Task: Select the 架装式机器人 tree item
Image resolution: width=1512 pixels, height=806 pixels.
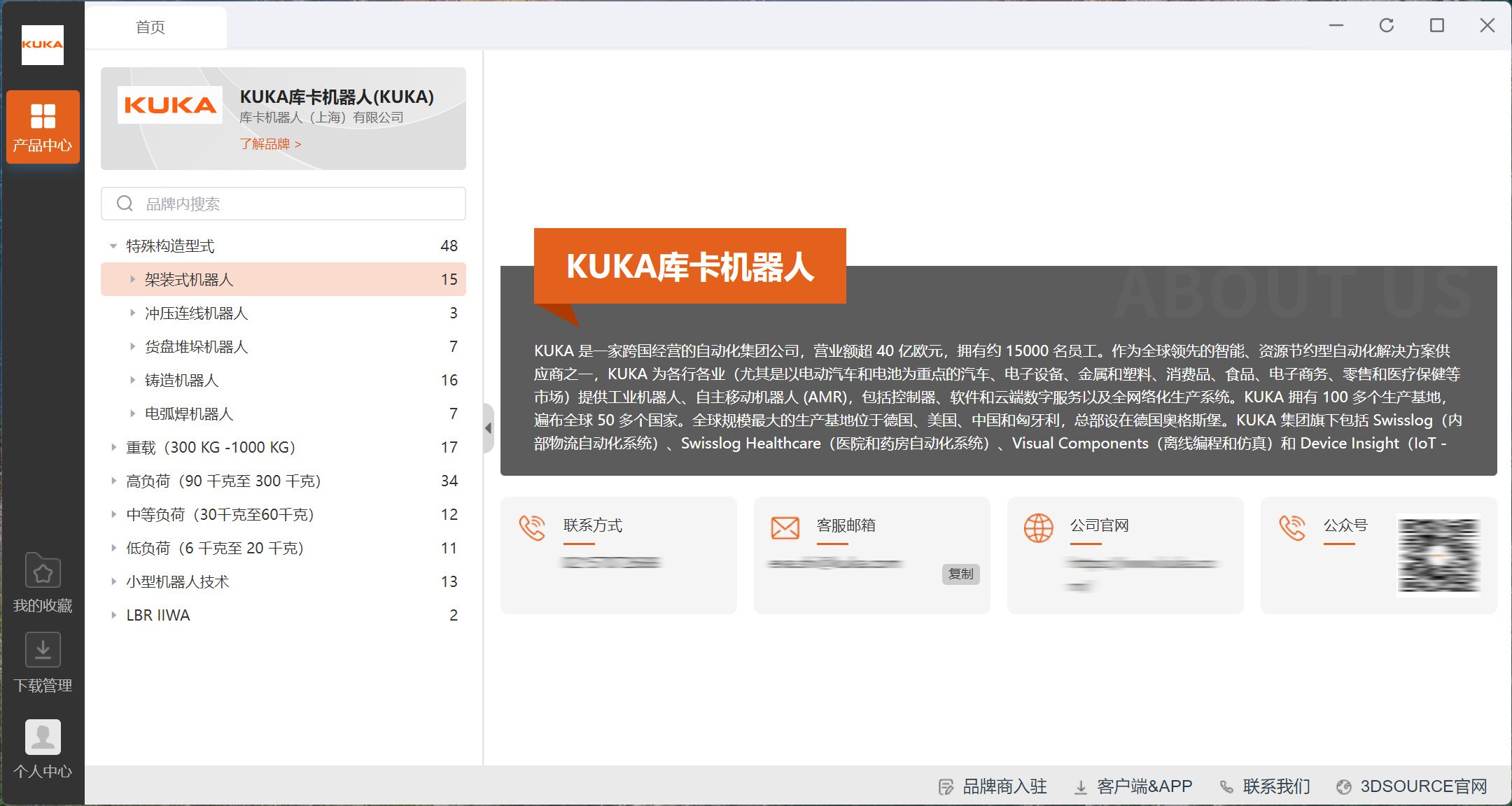Action: tap(283, 279)
